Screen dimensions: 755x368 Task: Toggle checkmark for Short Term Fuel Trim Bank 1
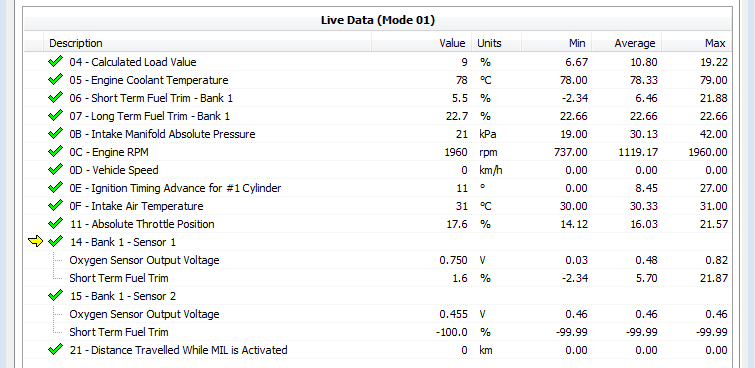(55, 97)
